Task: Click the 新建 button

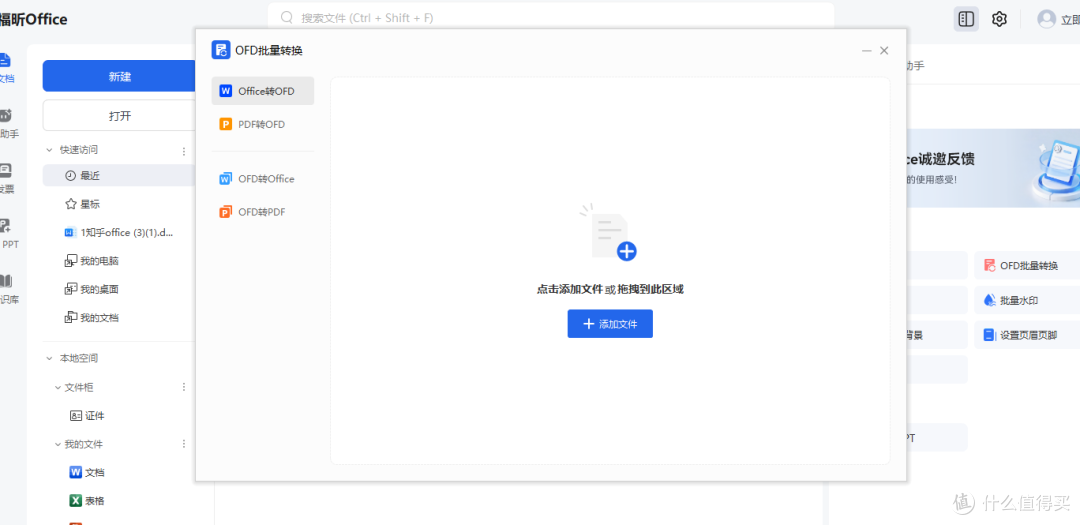Action: pos(119,76)
